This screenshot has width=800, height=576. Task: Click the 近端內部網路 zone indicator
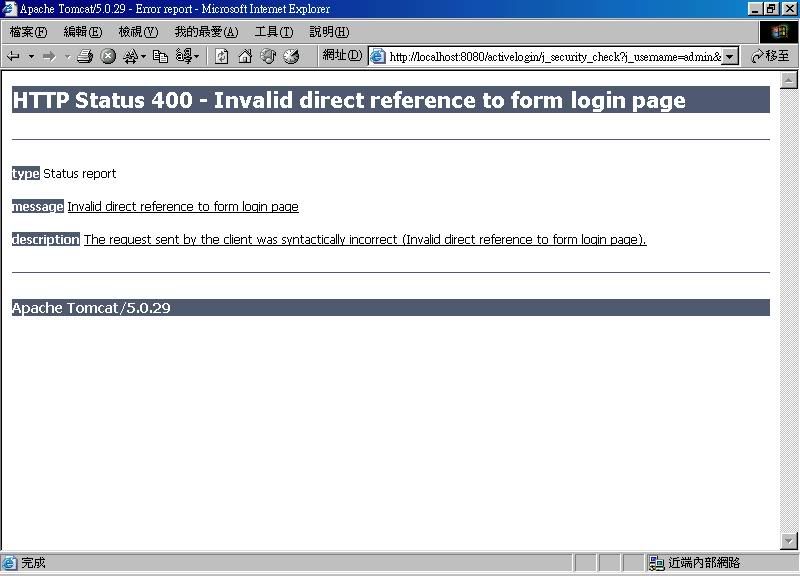coord(704,563)
